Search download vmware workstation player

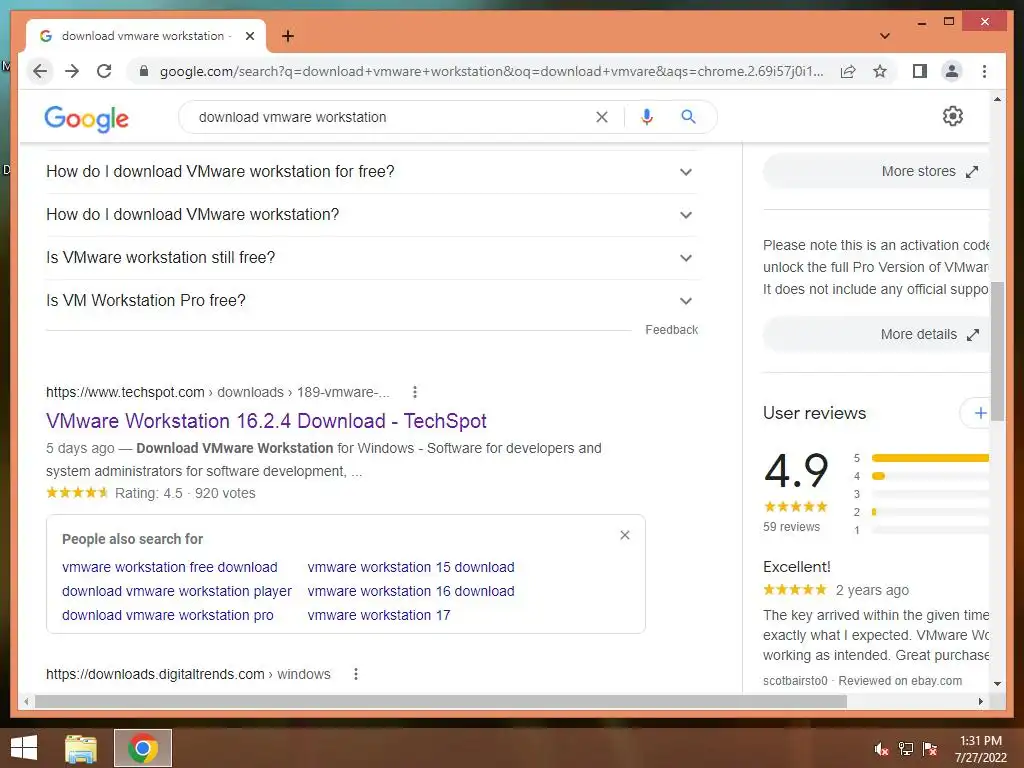pos(176,591)
